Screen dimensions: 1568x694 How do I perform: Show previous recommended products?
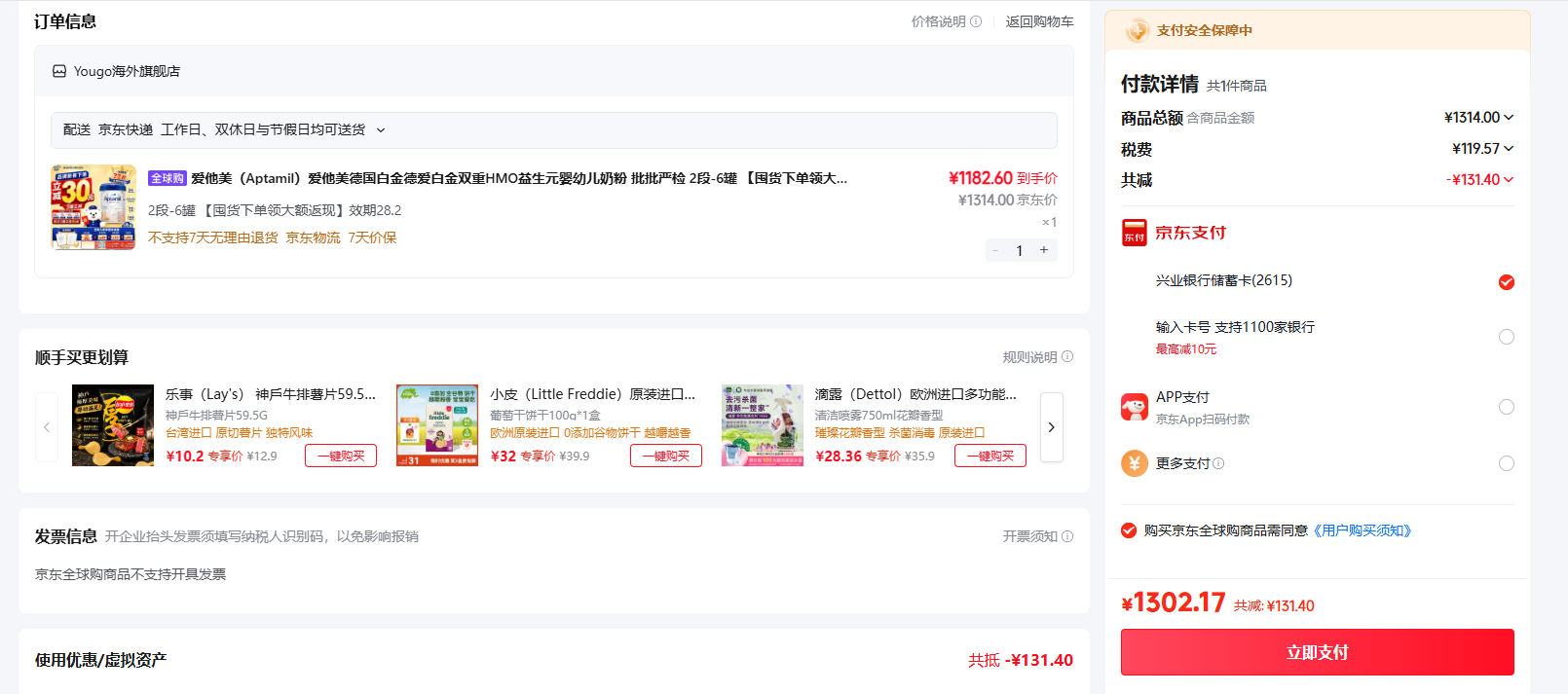click(47, 426)
